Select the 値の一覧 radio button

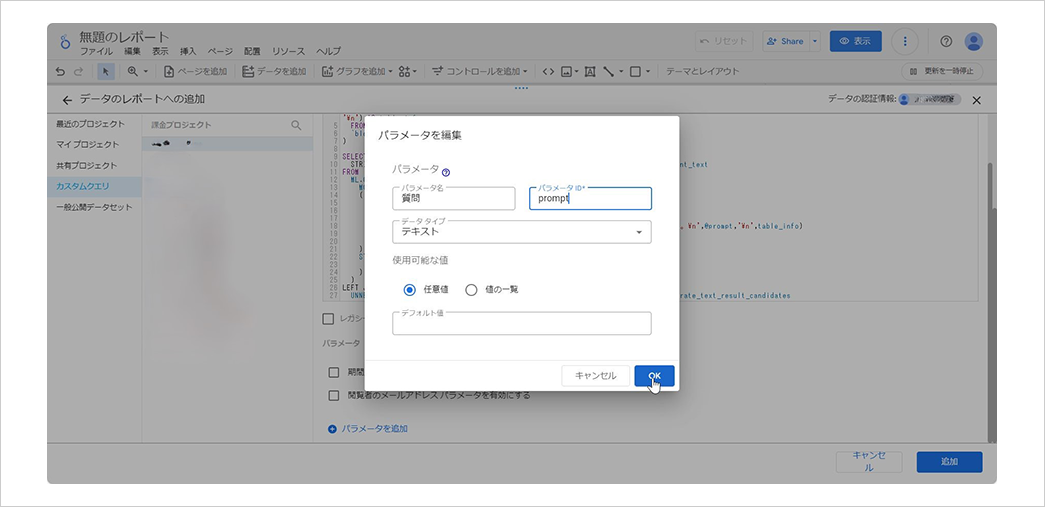pos(471,290)
